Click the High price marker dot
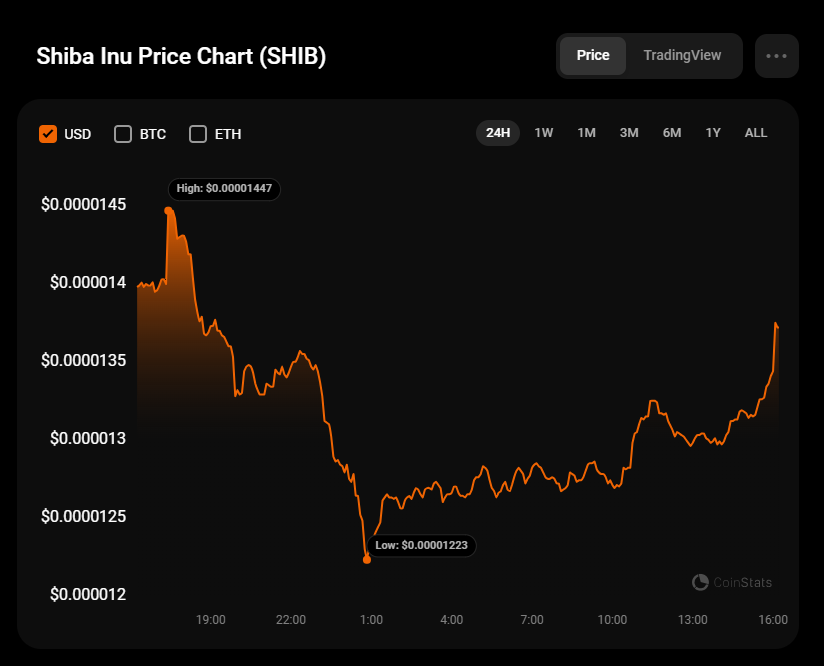The height and width of the screenshot is (666, 824). (167, 210)
